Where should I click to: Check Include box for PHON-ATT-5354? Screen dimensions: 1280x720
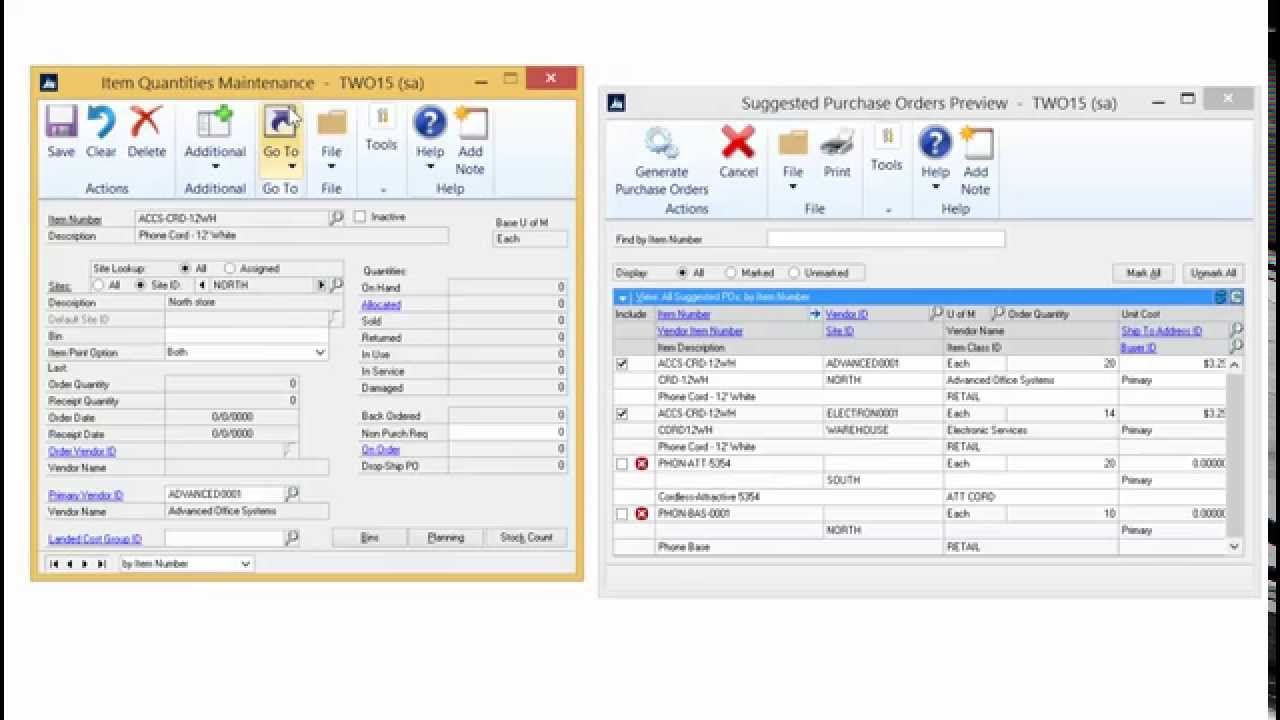pos(622,464)
